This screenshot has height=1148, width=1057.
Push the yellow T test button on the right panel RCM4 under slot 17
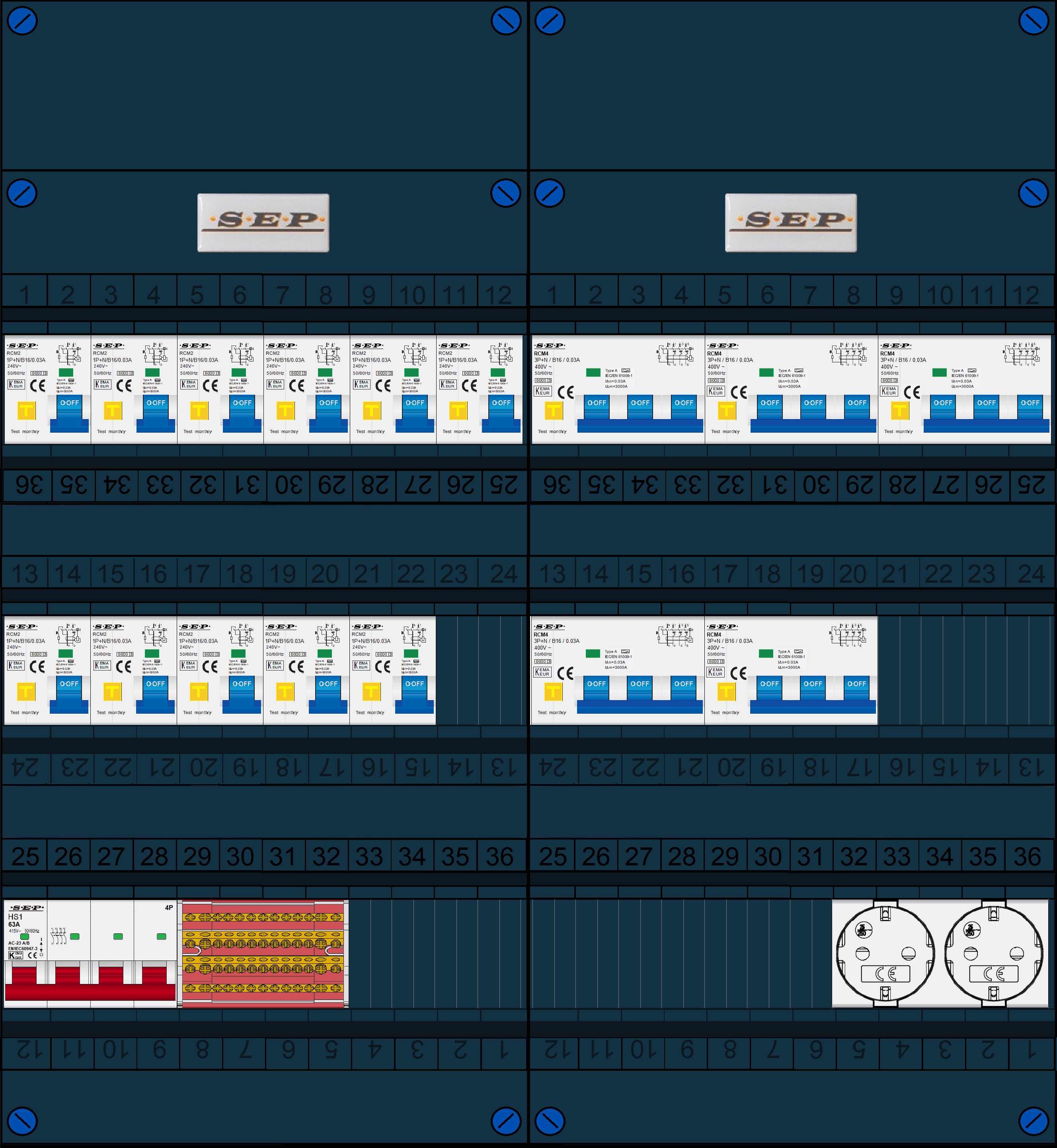click(x=726, y=691)
